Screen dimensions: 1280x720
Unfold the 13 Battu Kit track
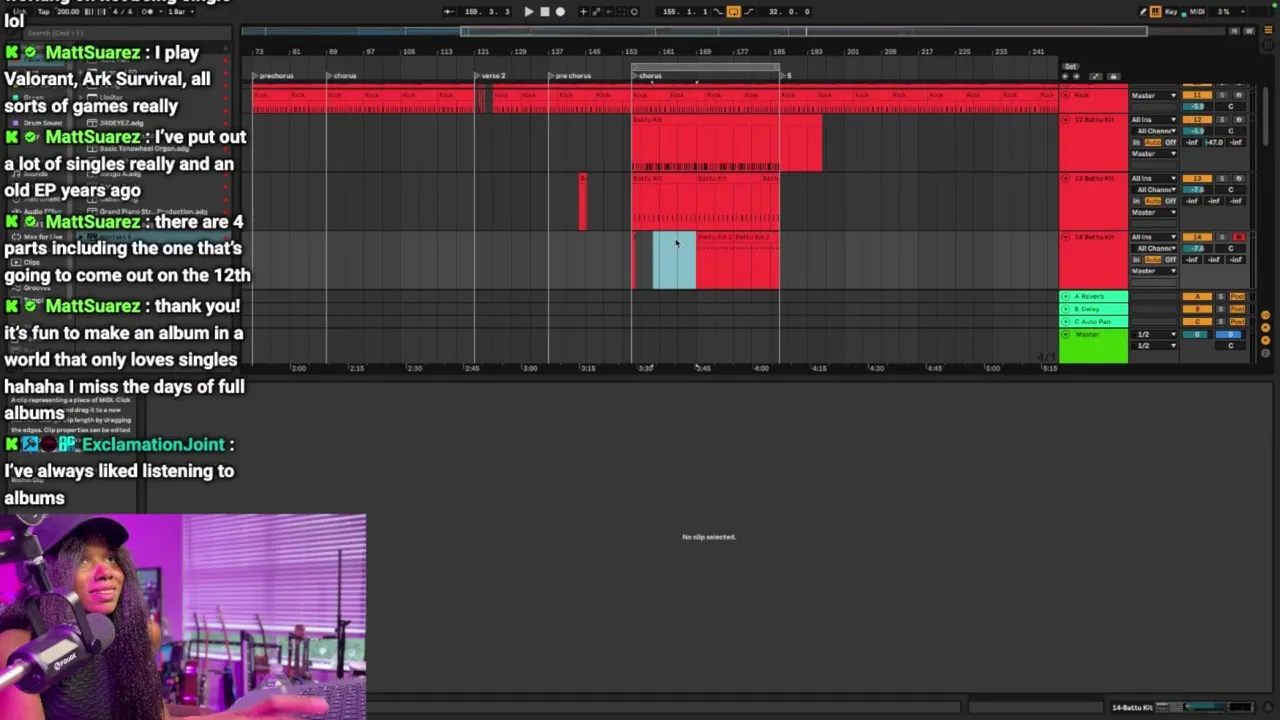click(1066, 178)
